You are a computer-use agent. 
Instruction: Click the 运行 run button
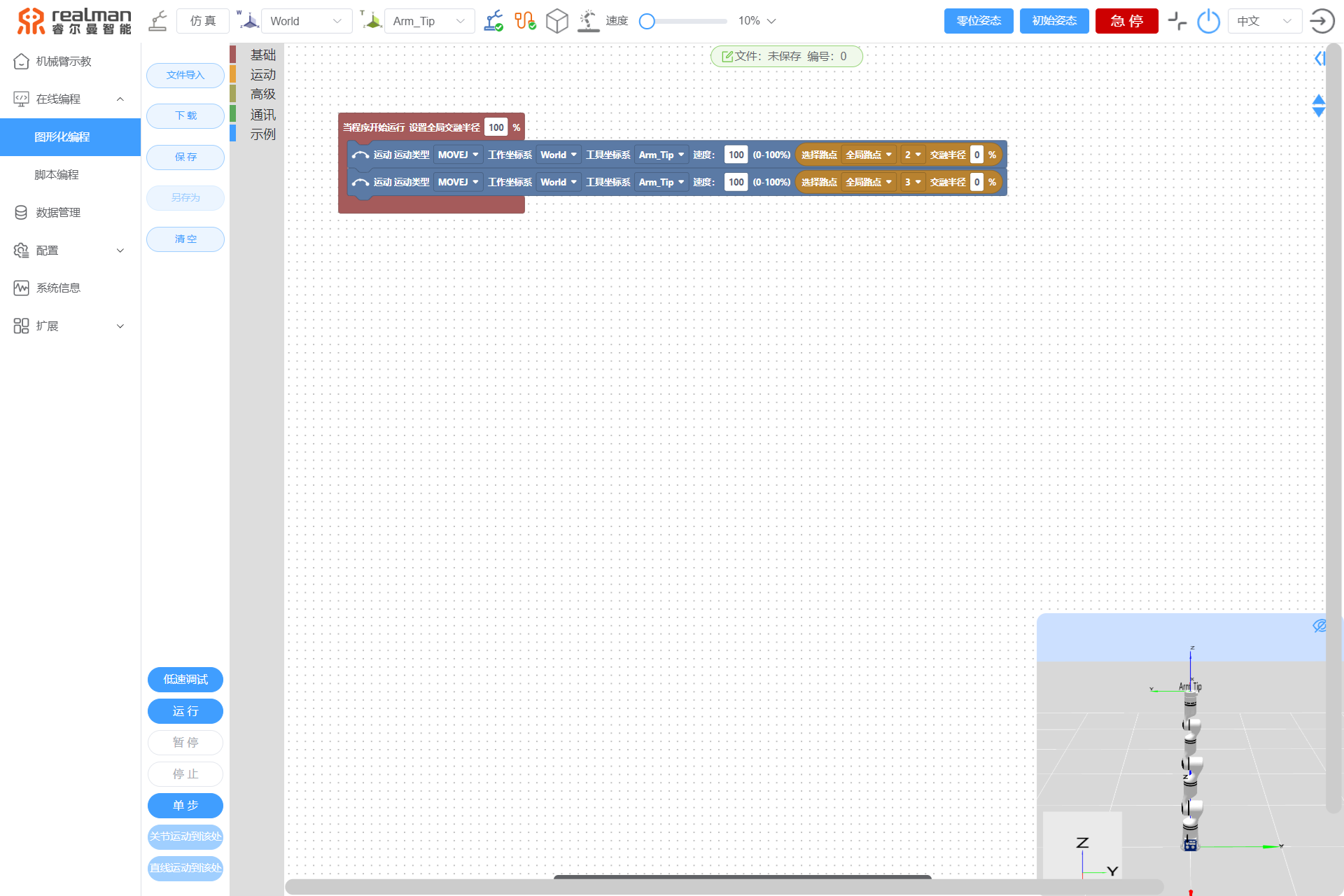[186, 712]
